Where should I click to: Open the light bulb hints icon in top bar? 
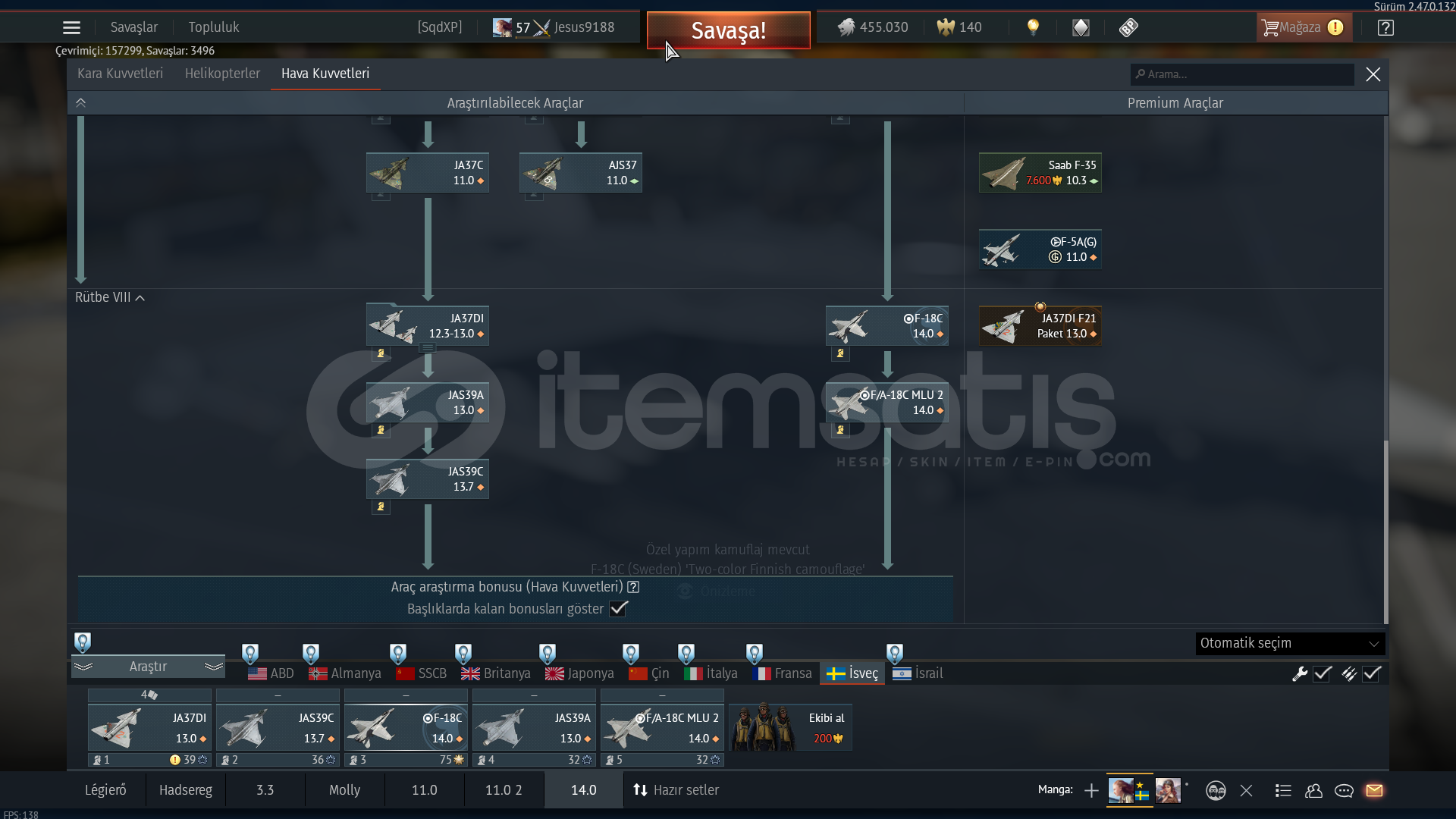pyautogui.click(x=1033, y=27)
